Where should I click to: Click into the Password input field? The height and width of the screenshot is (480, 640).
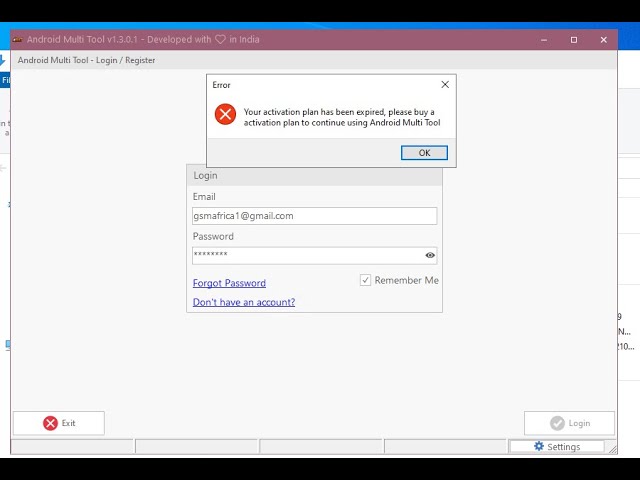[314, 256]
